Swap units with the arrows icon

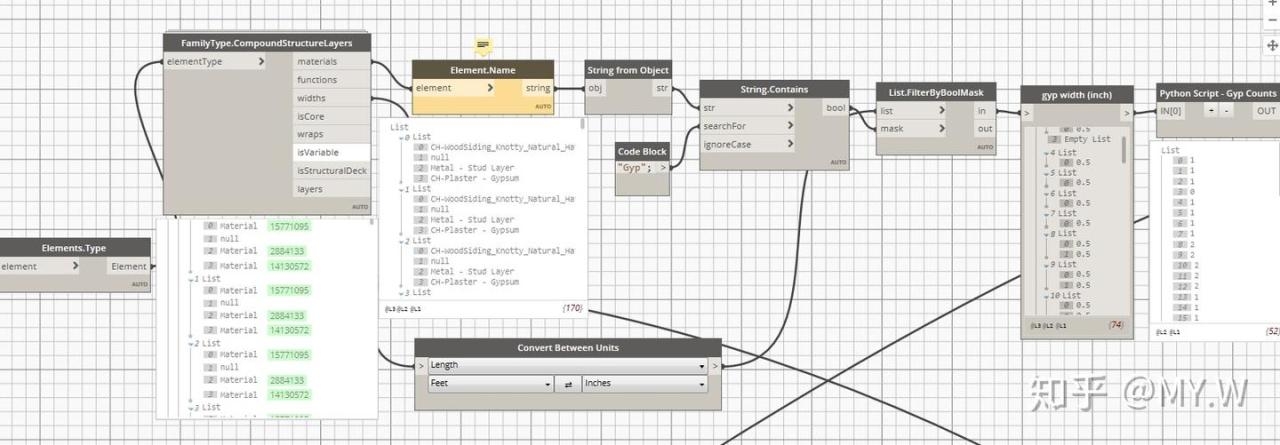click(568, 384)
